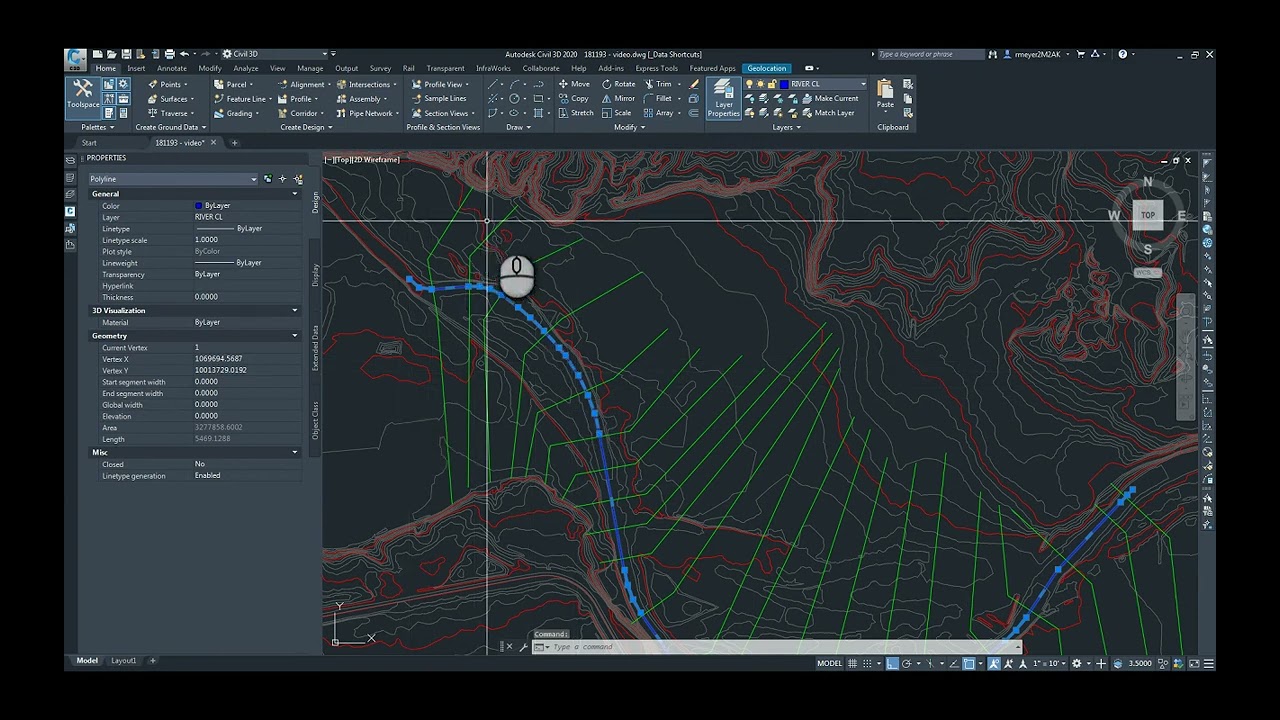This screenshot has width=1280, height=720.
Task: Click the Quick Select icon in Properties
Action: pos(298,179)
